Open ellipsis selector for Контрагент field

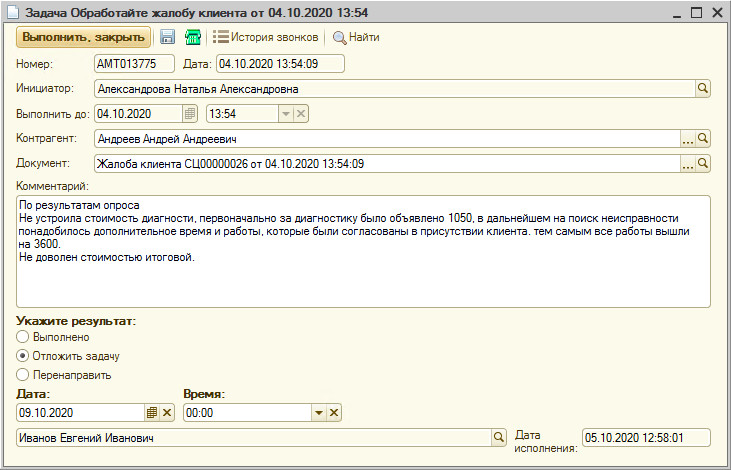687,138
